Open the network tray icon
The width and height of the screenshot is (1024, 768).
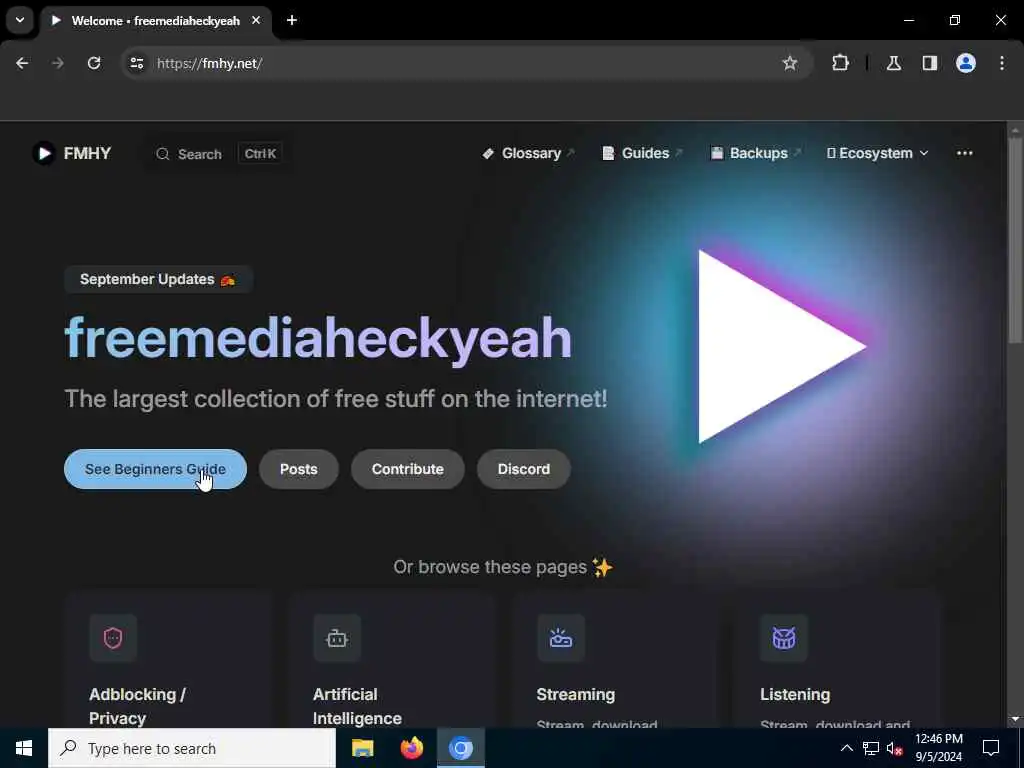(x=871, y=748)
